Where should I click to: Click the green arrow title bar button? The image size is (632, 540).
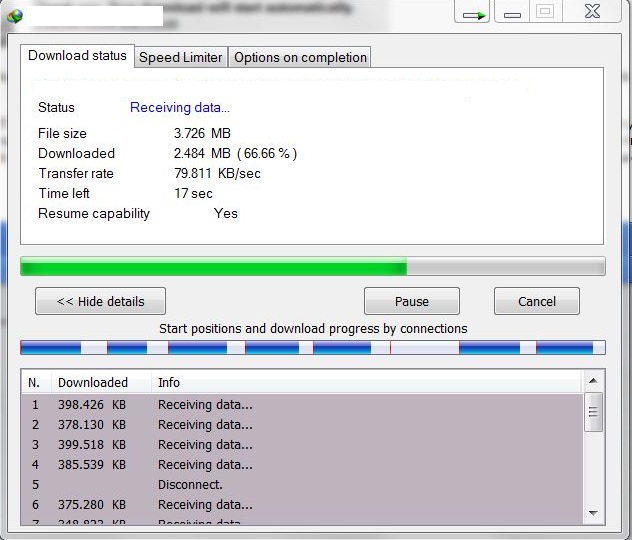click(x=473, y=14)
